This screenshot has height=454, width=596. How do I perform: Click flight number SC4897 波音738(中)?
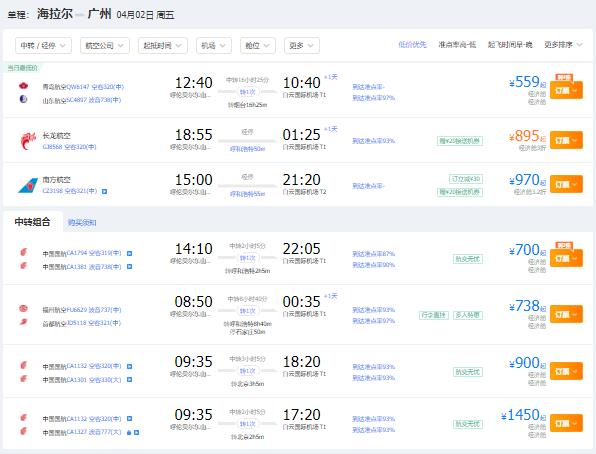tap(94, 100)
